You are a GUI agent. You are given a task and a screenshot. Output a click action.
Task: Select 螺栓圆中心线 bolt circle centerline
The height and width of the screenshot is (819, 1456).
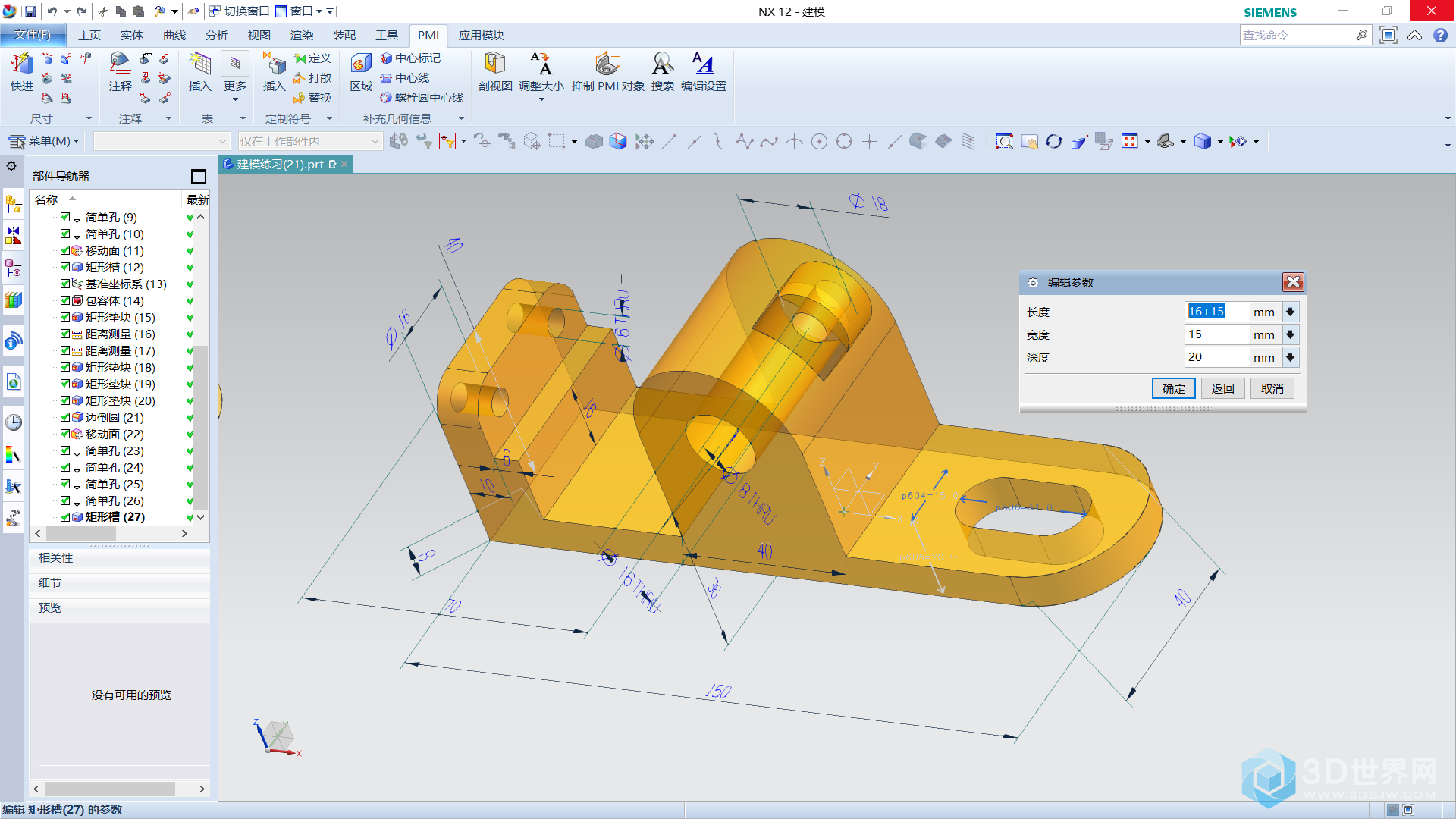point(422,98)
